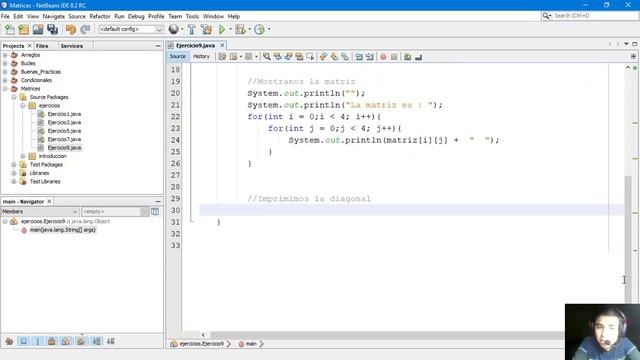Toggle the Navigator Javadoc window icon beside filter
The width and height of the screenshot is (640, 360).
(x=155, y=211)
